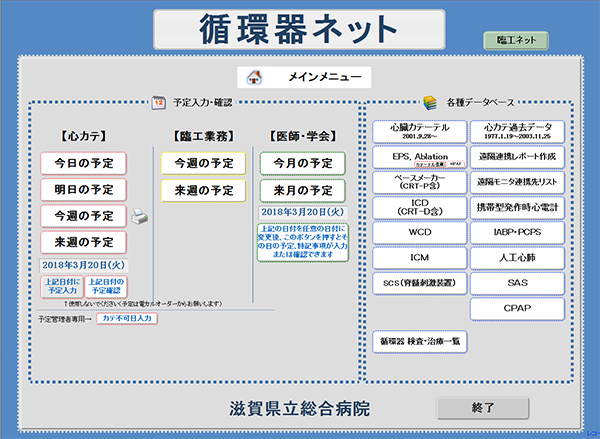The height and width of the screenshot is (439, 600).
Task: Click the stacked books icon beside 各種データベース
Action: pos(429,101)
